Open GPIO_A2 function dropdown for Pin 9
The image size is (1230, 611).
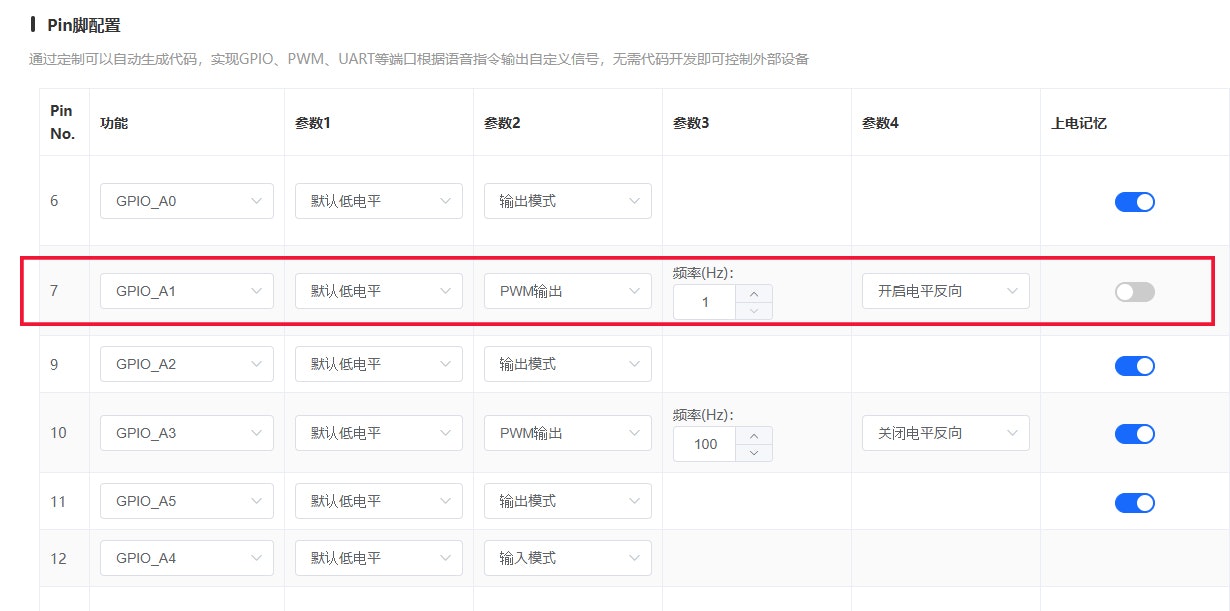point(187,364)
